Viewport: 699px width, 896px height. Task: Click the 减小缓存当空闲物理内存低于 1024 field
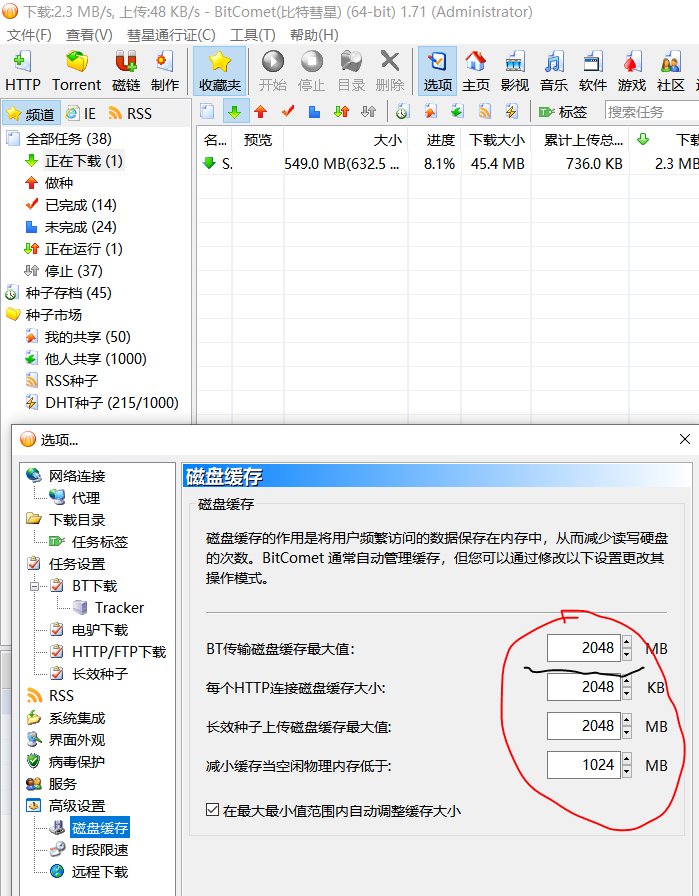584,765
